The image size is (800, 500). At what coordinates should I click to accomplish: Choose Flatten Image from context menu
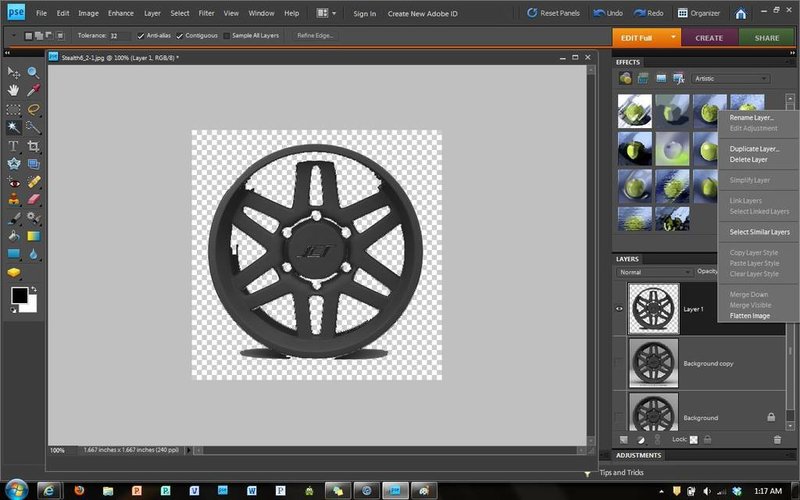(749, 316)
